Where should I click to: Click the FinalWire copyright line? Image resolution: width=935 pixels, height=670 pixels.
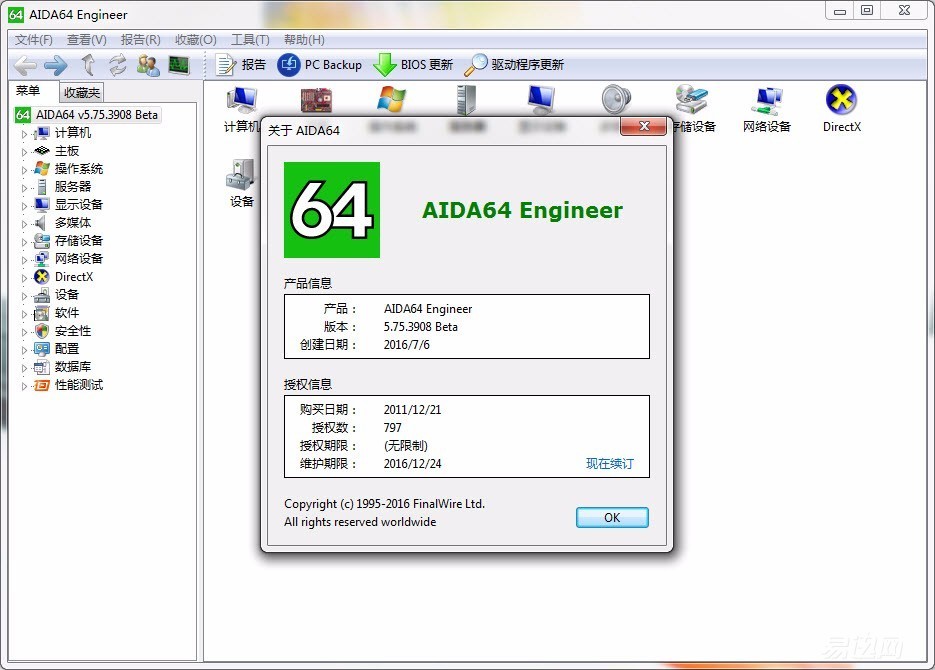pos(384,504)
